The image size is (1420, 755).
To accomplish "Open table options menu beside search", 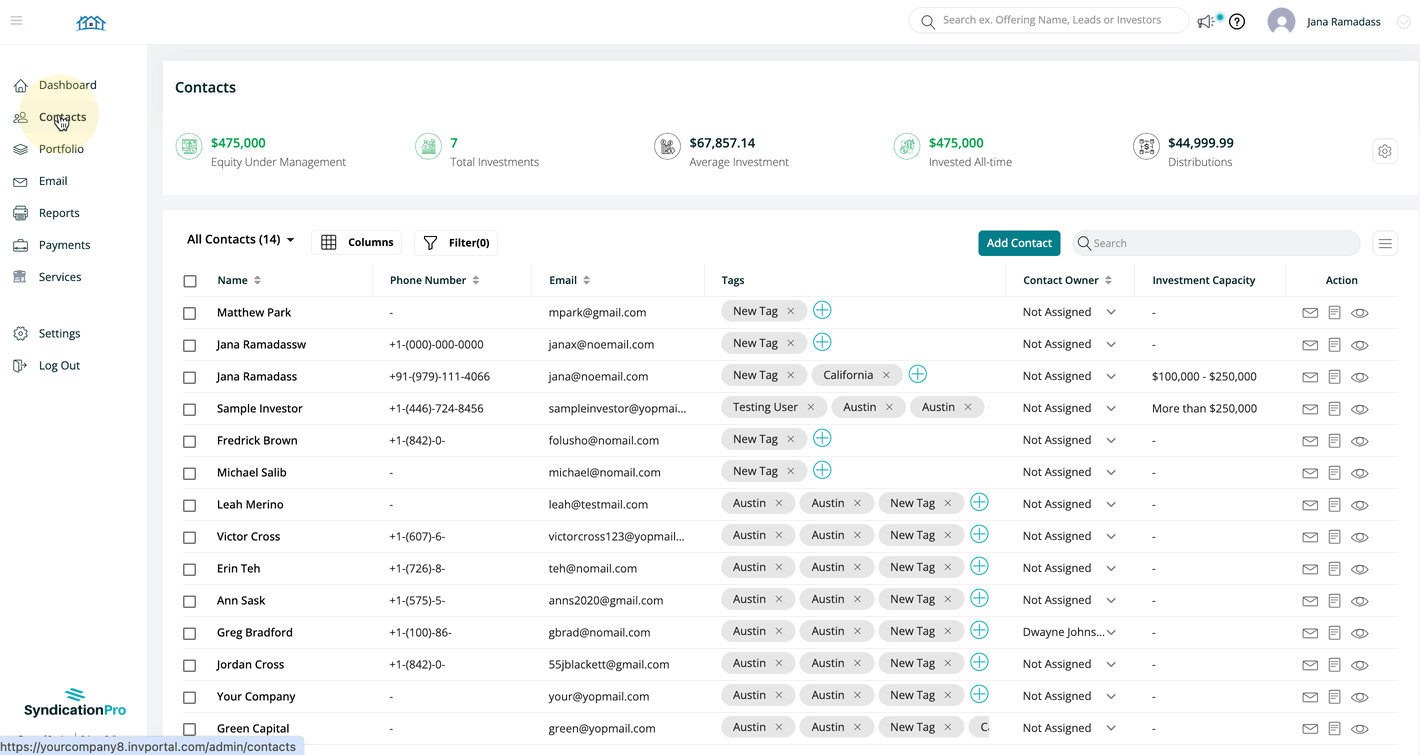I will (x=1385, y=243).
